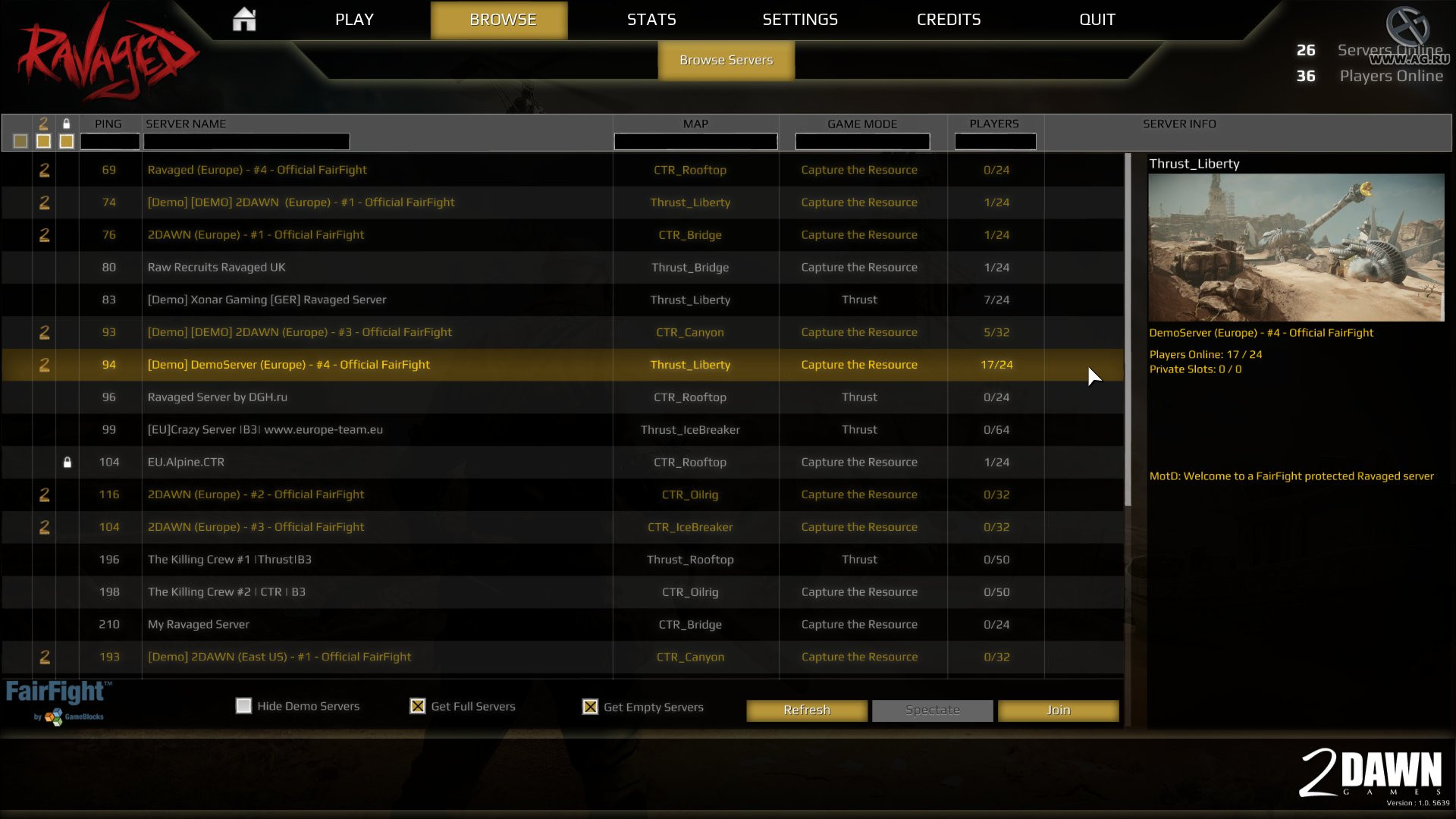This screenshot has width=1456, height=819.
Task: Click the map filter input field
Action: (x=695, y=141)
